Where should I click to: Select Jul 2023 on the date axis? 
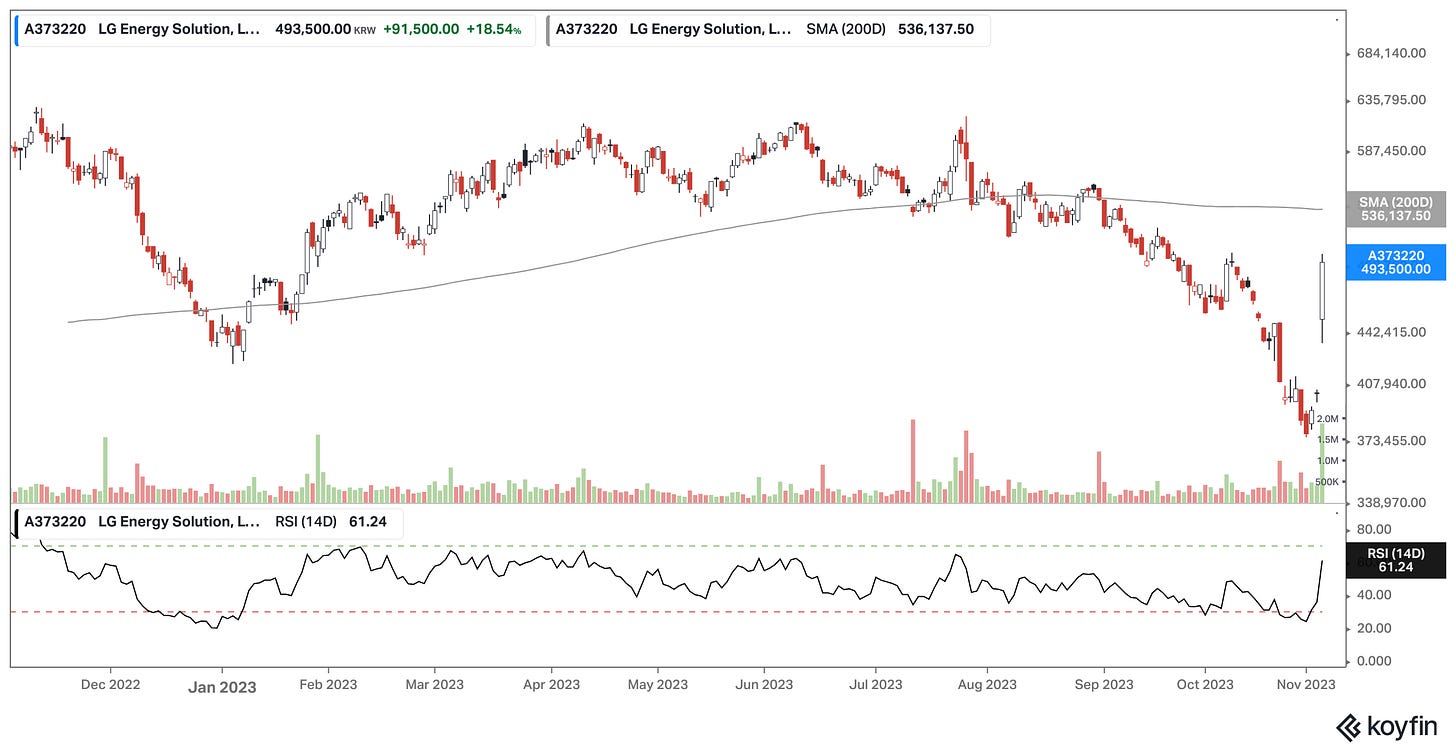click(x=874, y=685)
